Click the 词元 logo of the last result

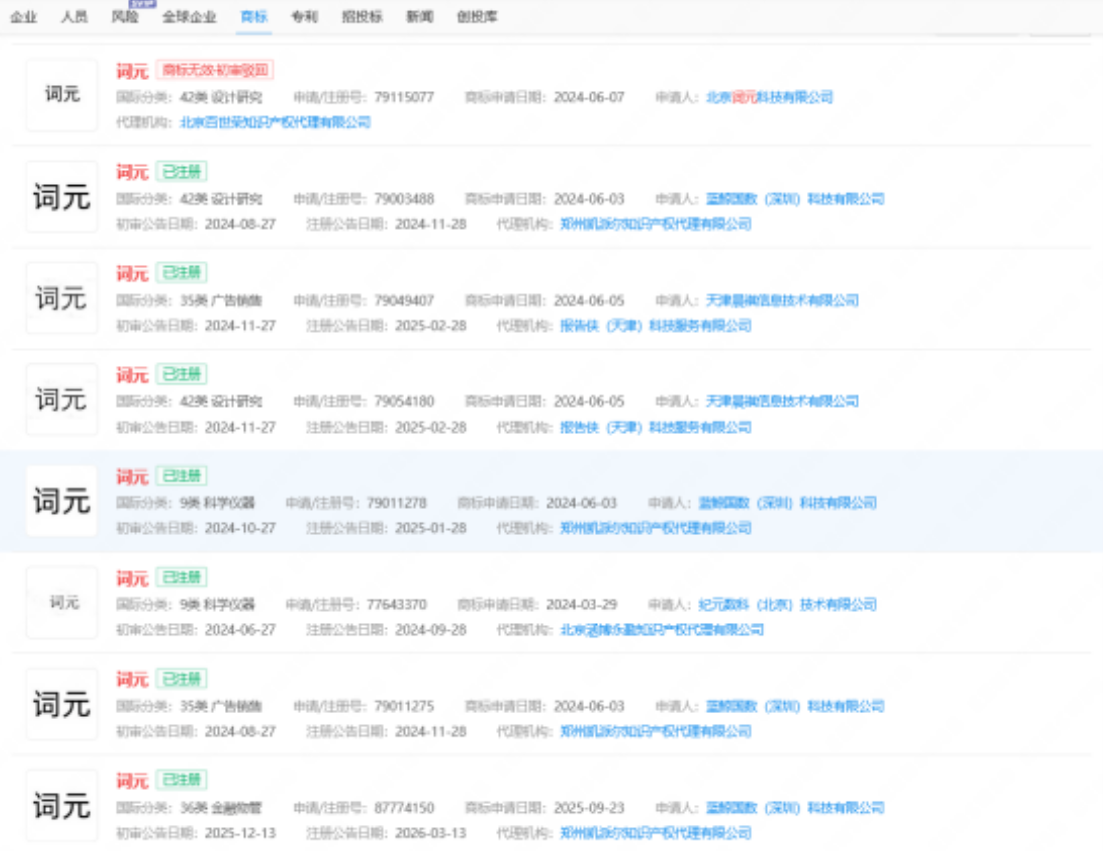coord(61,805)
